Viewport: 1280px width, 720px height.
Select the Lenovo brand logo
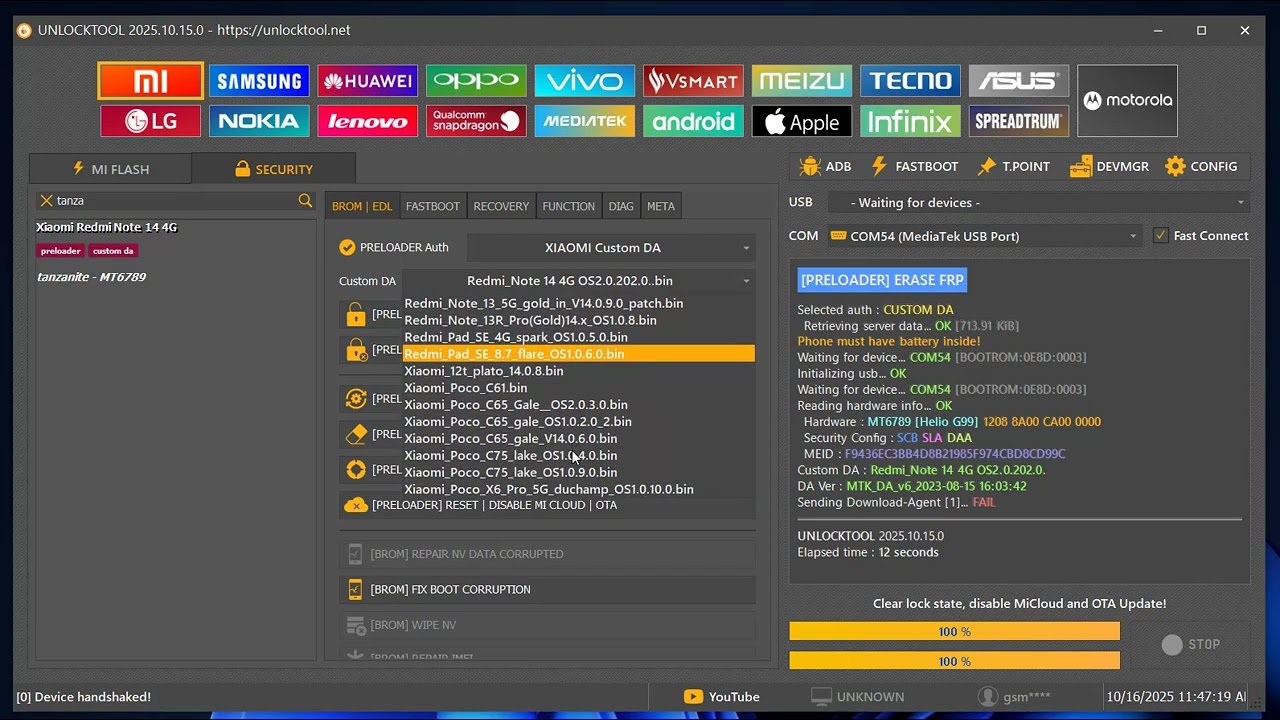click(x=367, y=121)
